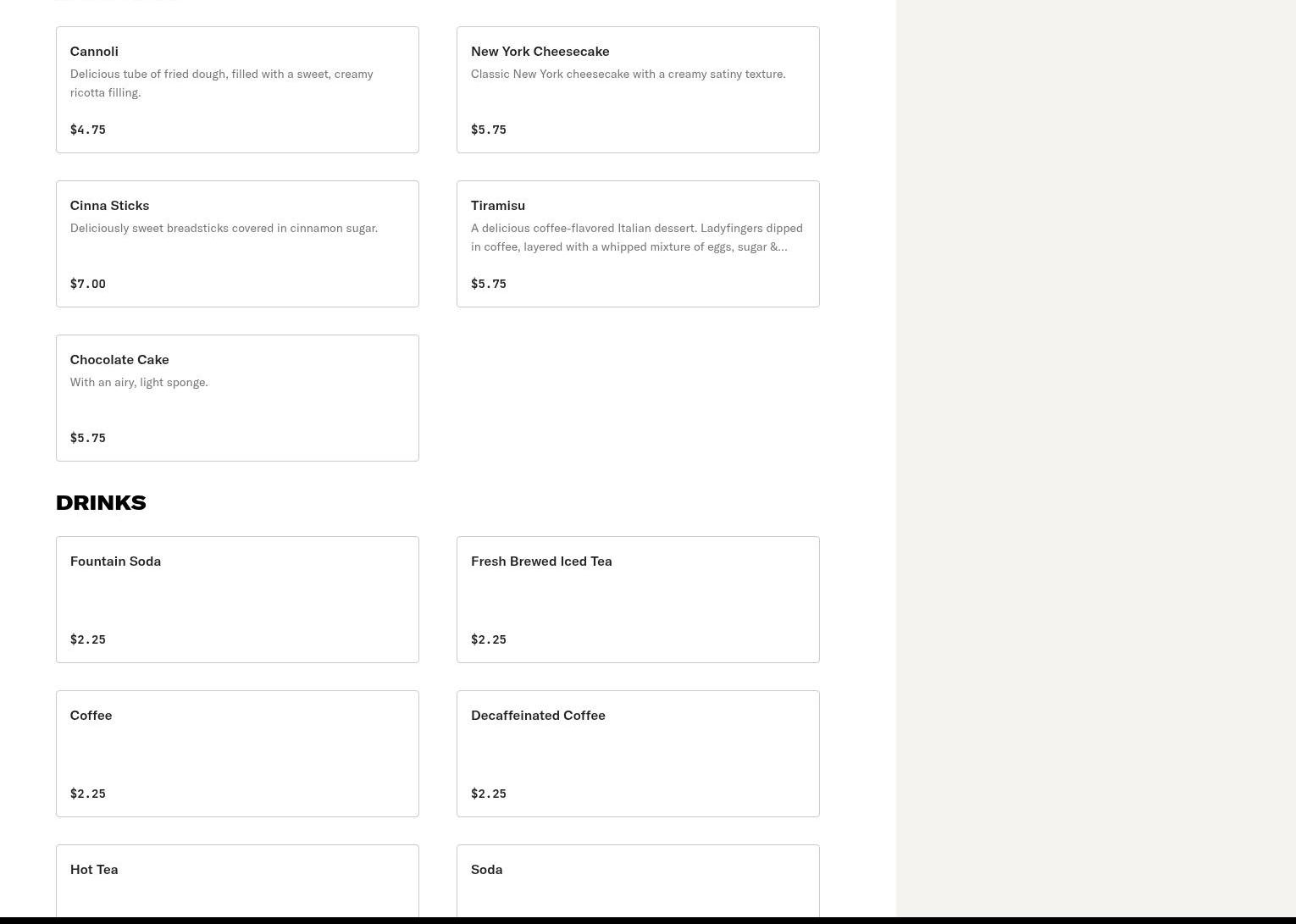Click the DRINKS section heading
Screen dimensions: 1296x924
[101, 502]
